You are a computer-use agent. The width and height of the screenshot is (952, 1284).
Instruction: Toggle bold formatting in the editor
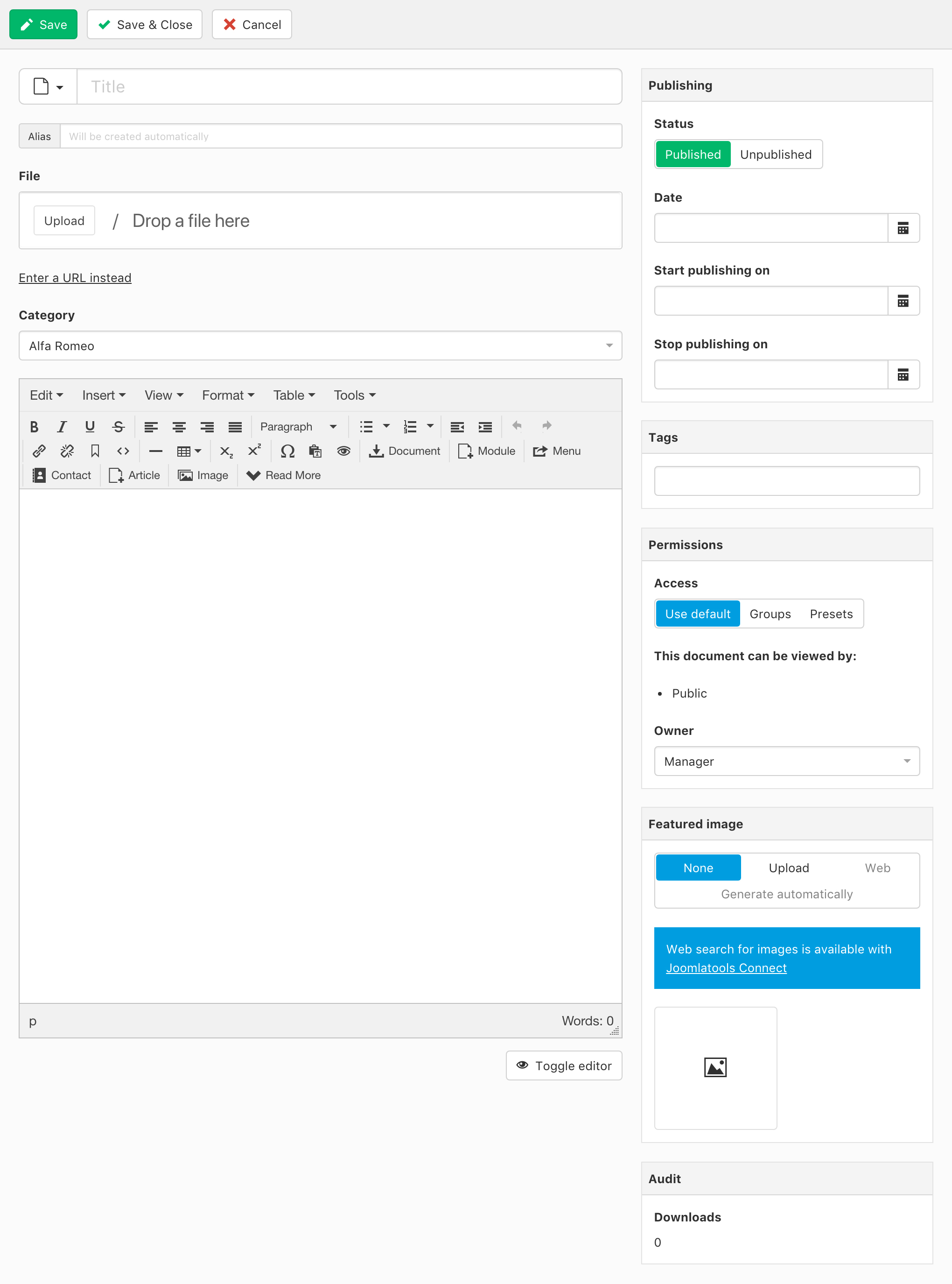pos(34,427)
